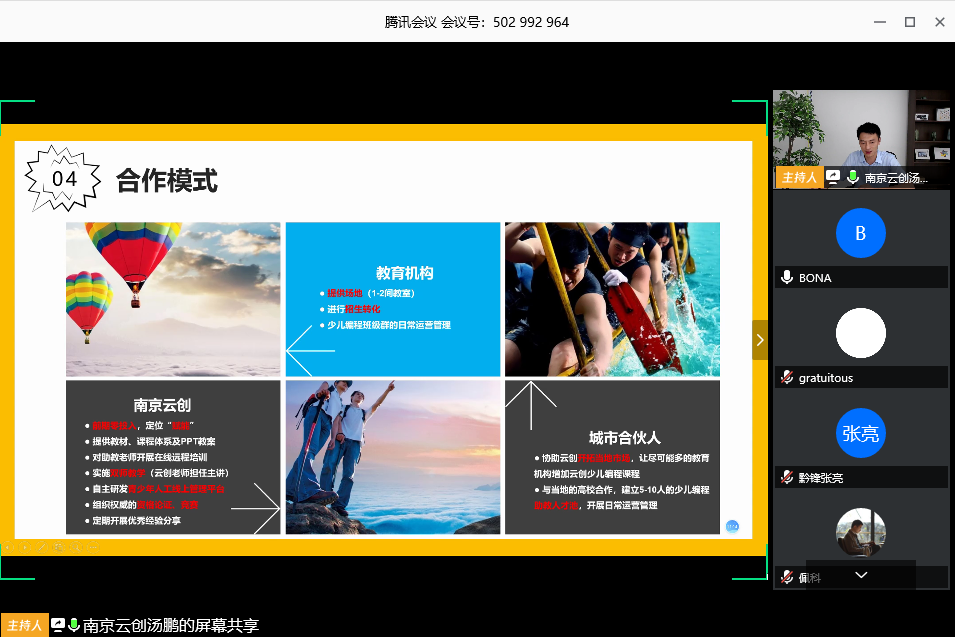Click the muted microphone icon beside 黔锋张亮
Image resolution: width=955 pixels, height=637 pixels.
pyautogui.click(x=787, y=478)
